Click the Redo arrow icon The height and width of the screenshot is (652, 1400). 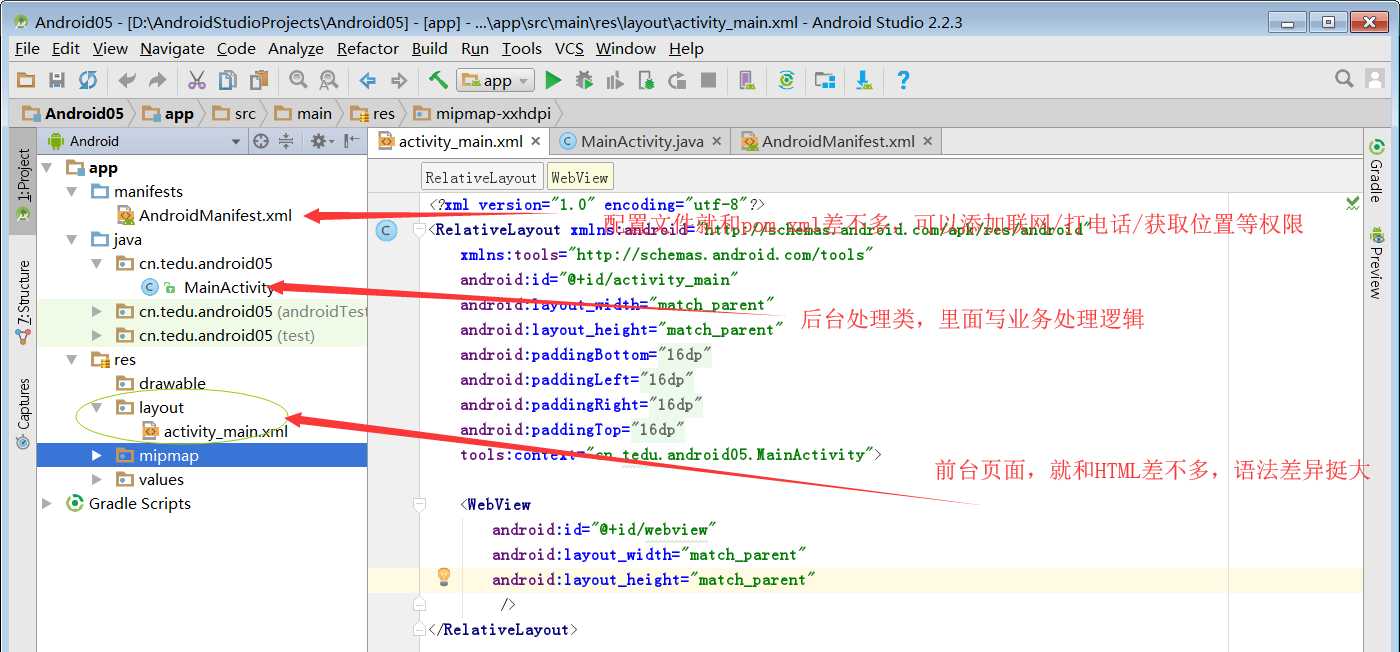[x=157, y=80]
